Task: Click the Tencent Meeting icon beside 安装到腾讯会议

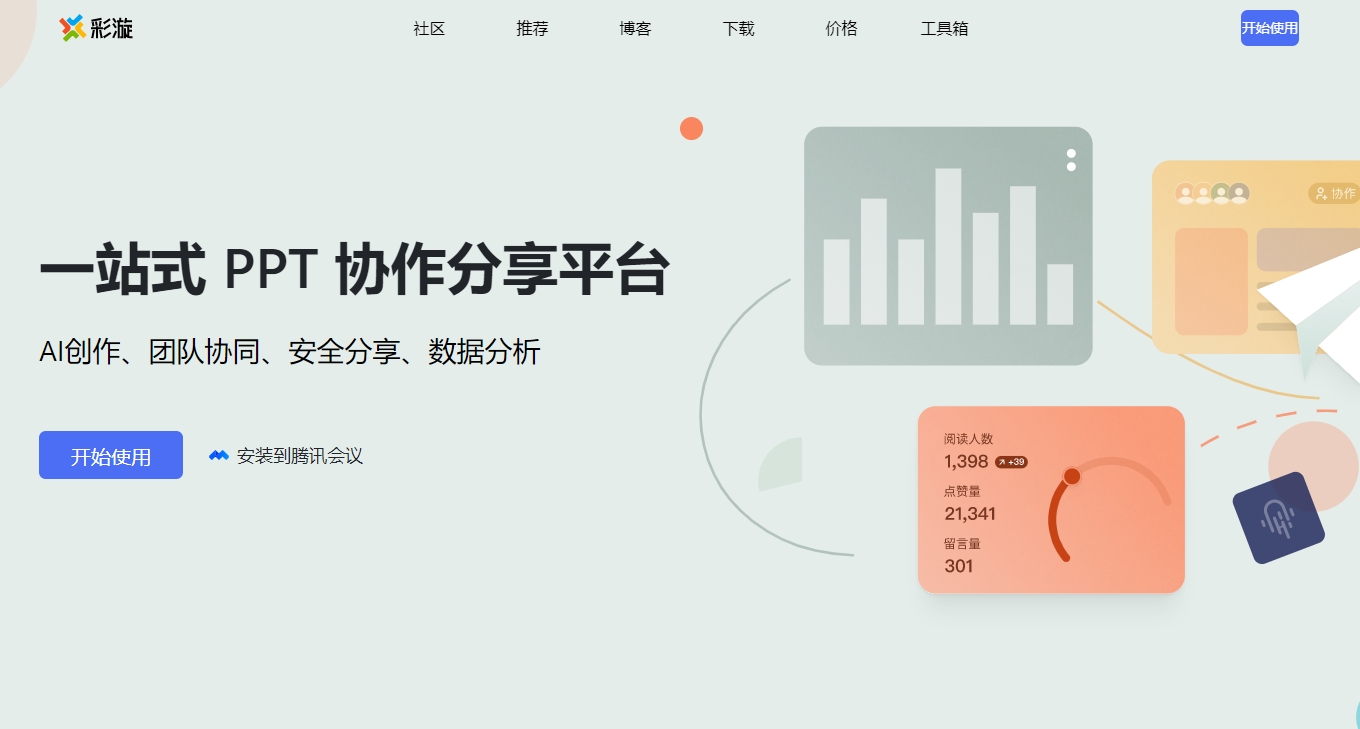Action: [x=219, y=456]
